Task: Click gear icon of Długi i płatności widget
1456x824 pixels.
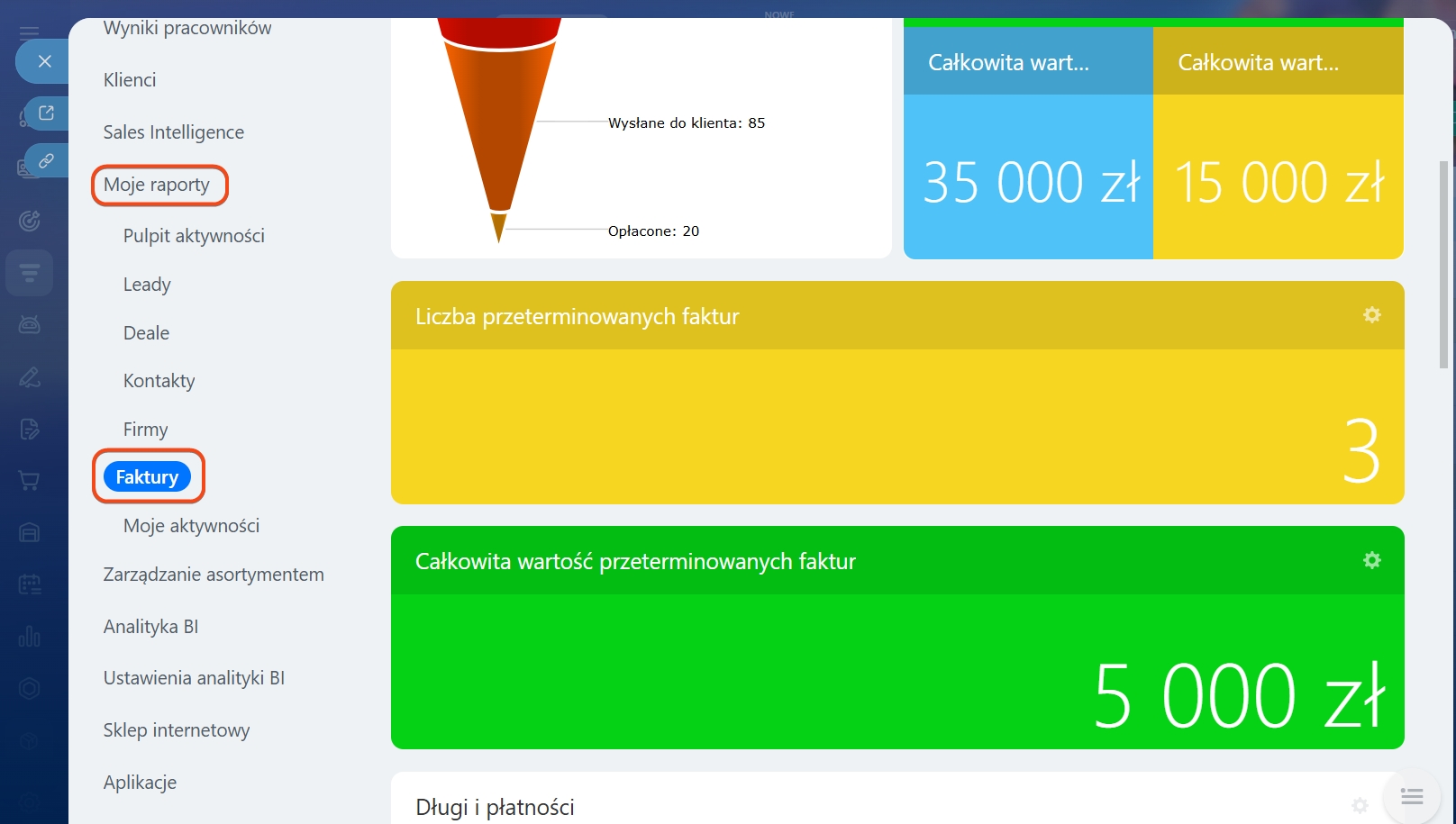Action: [1360, 805]
